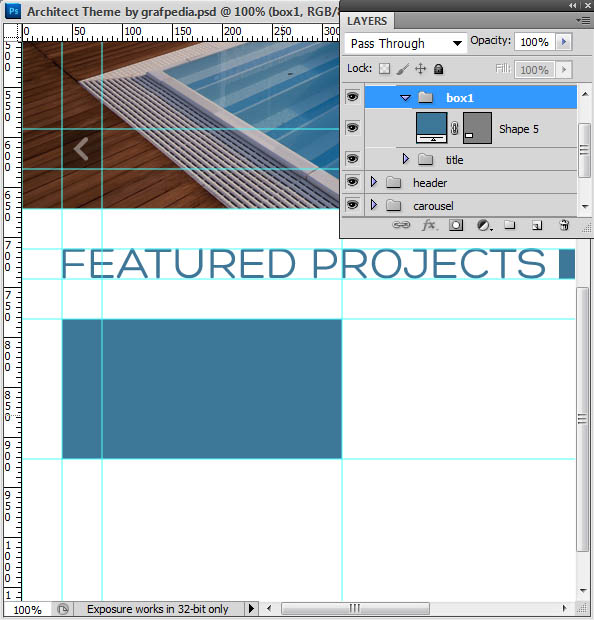The height and width of the screenshot is (620, 594).
Task: Click the Shape 5 mask link chain icon
Action: tap(454, 128)
